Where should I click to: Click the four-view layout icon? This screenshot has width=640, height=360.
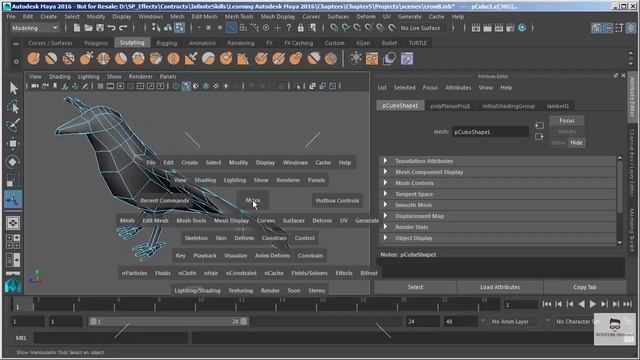(x=13, y=242)
